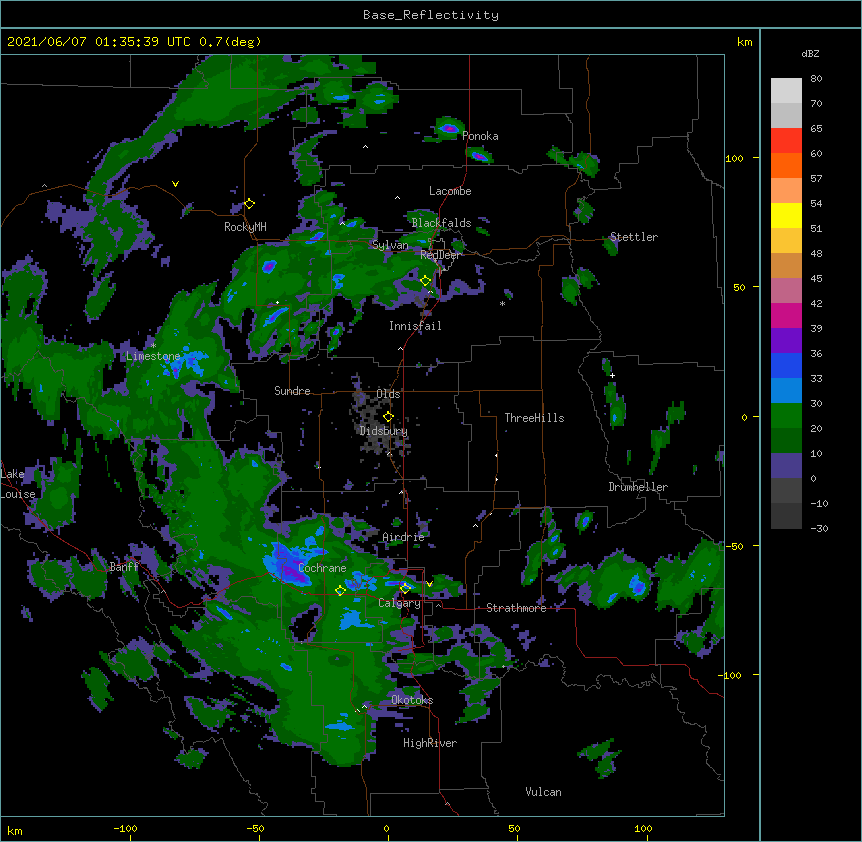Viewport: 862px width, 842px height.
Task: Click the -100 tick on the bottom axis
Action: click(x=126, y=828)
